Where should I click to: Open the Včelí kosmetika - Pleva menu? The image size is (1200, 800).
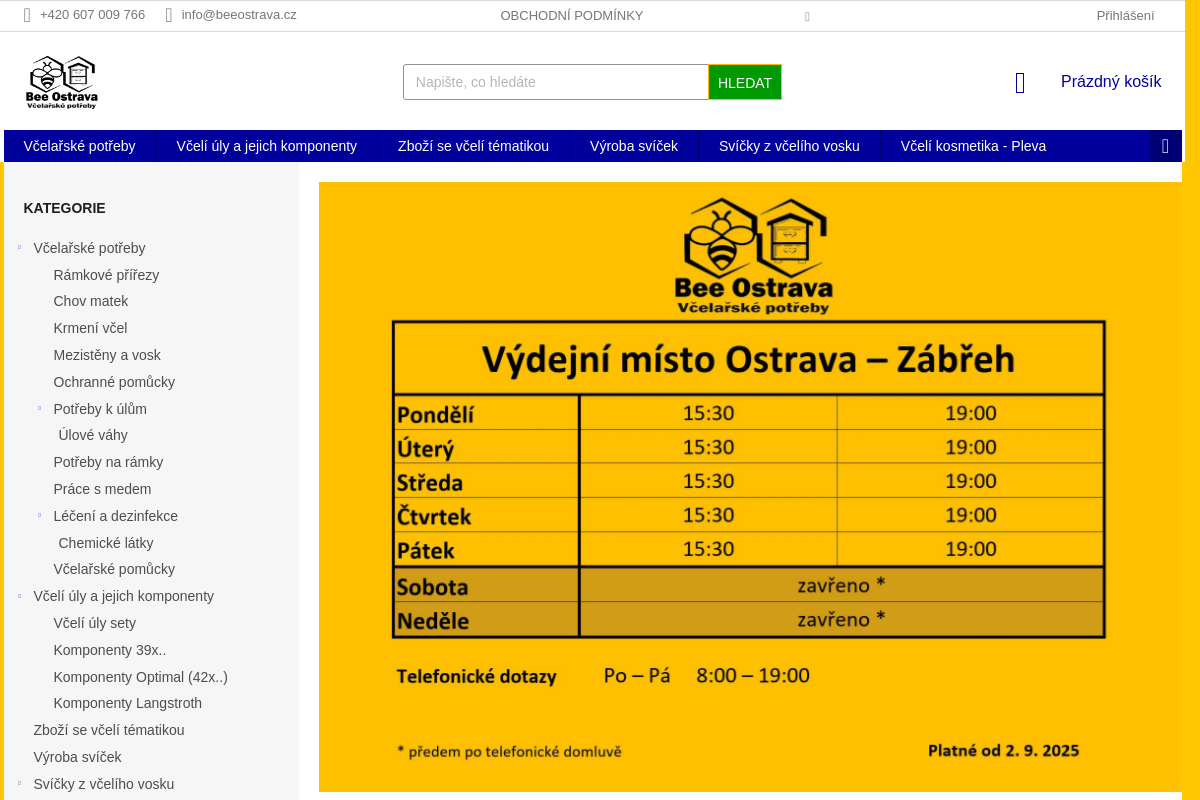click(x=973, y=146)
